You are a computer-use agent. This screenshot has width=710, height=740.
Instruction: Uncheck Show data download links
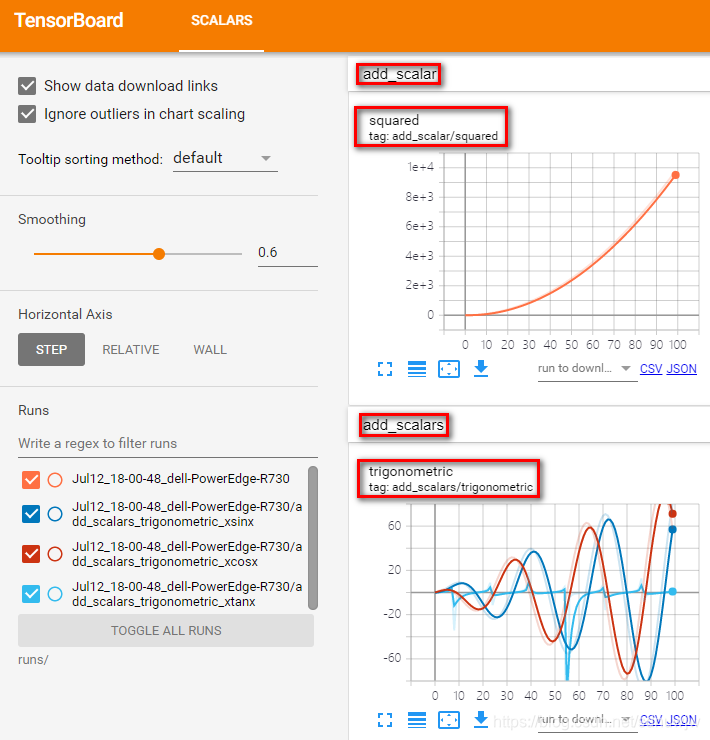[27, 86]
